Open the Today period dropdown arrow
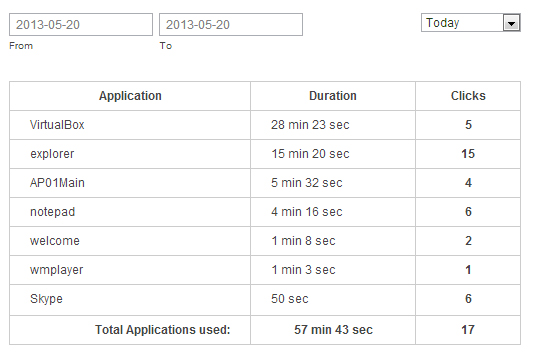The image size is (541, 363). click(511, 23)
